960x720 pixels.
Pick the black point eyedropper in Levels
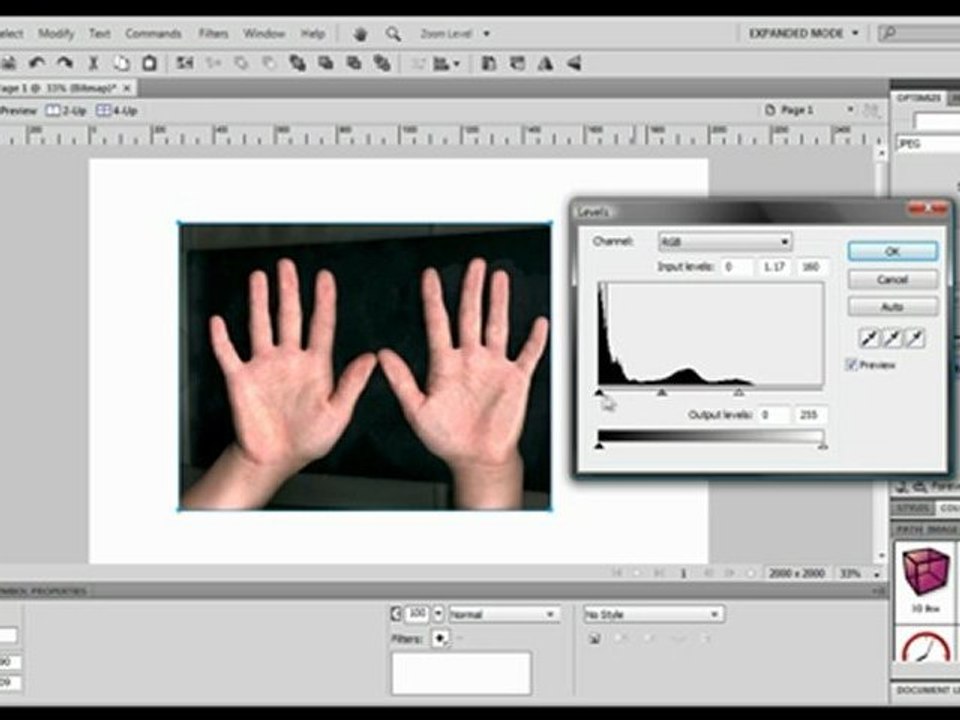(x=869, y=338)
